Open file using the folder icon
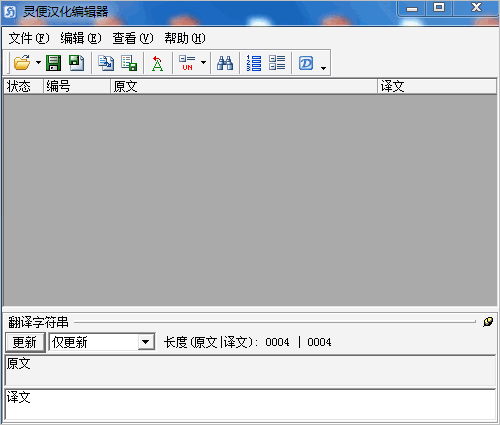The width and height of the screenshot is (500, 425). (22, 63)
